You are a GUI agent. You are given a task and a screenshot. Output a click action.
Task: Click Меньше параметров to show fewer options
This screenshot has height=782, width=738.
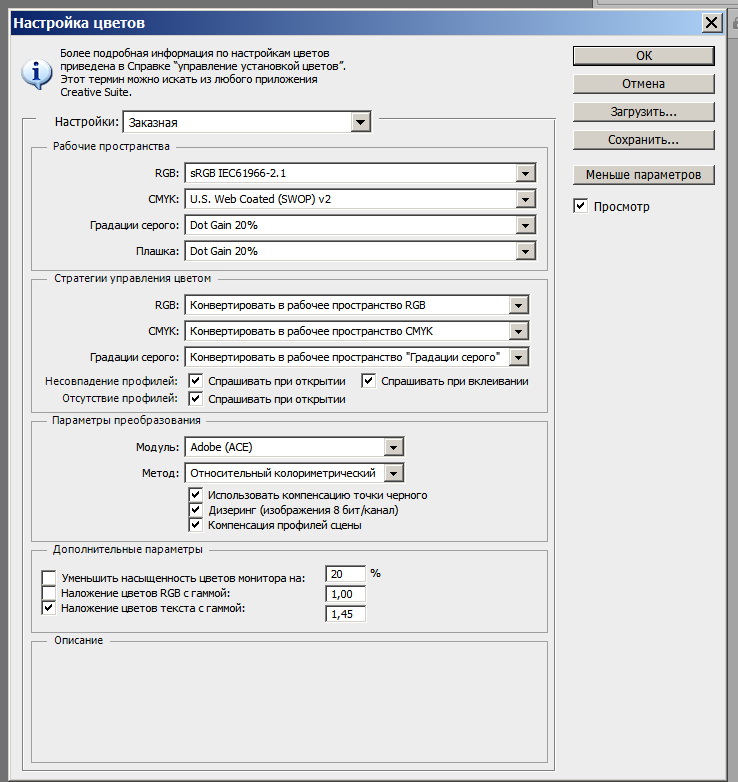[x=643, y=175]
